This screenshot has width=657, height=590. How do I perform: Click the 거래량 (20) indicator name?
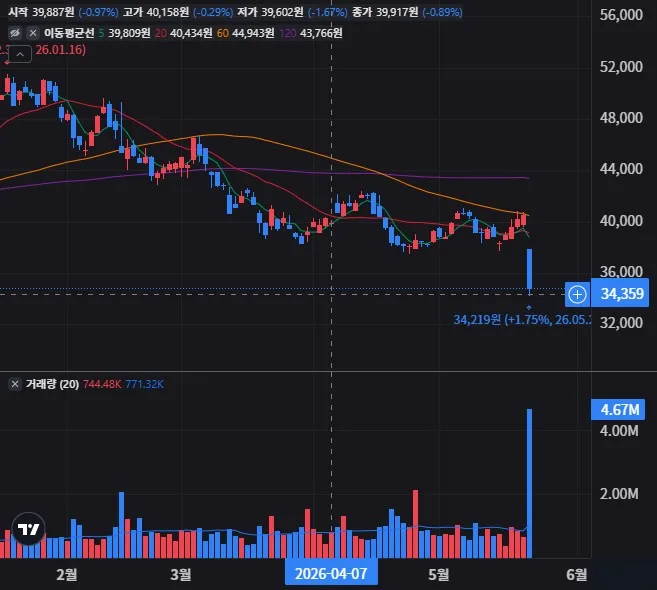(52, 384)
